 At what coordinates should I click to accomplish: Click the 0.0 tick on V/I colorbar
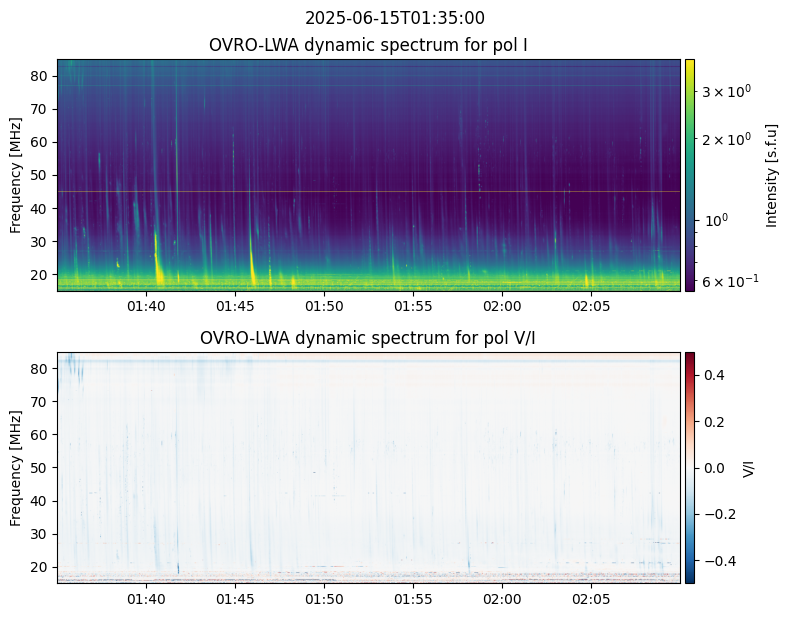tap(714, 467)
